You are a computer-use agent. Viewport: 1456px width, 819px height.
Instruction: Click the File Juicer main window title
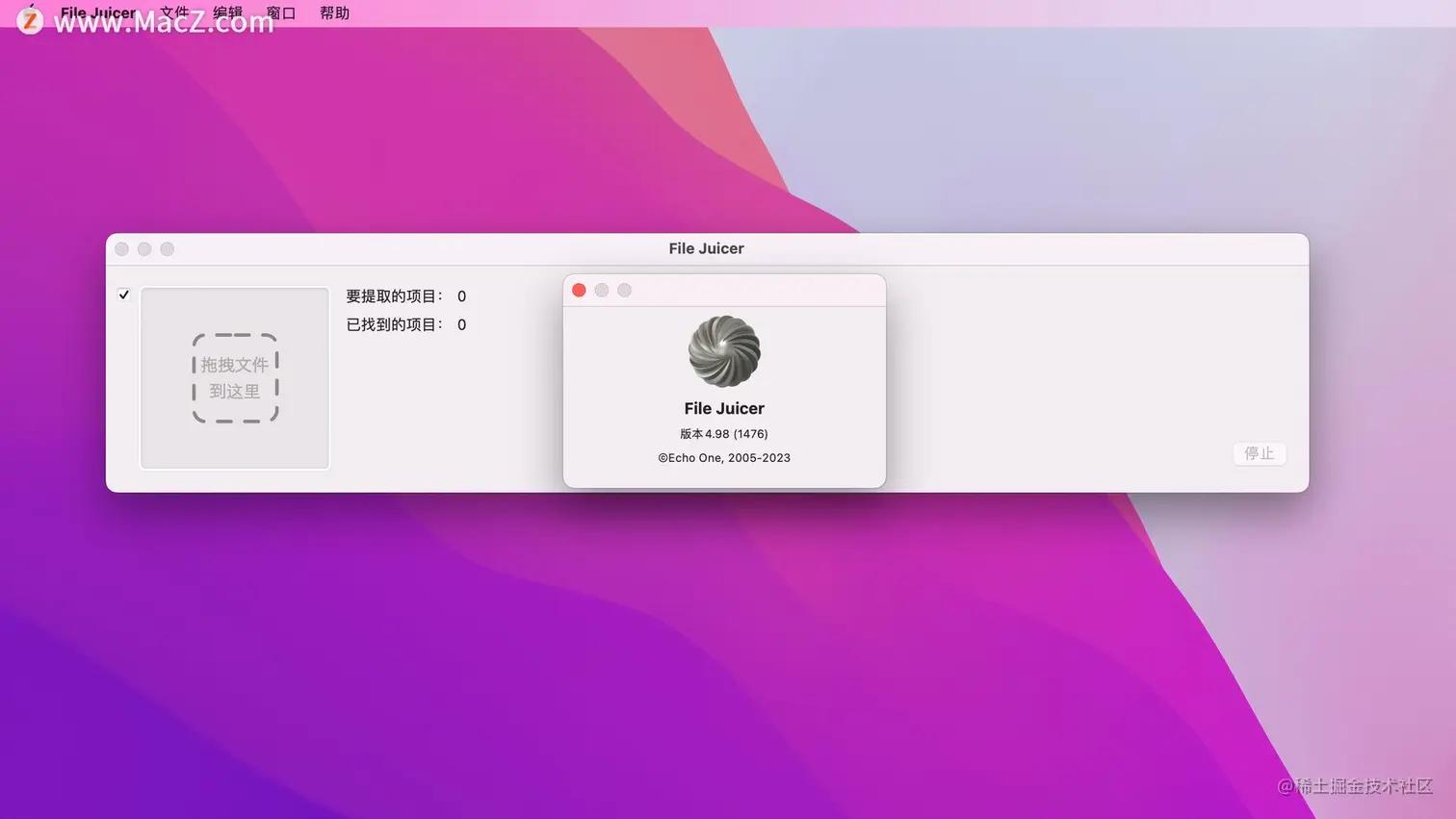coord(707,248)
